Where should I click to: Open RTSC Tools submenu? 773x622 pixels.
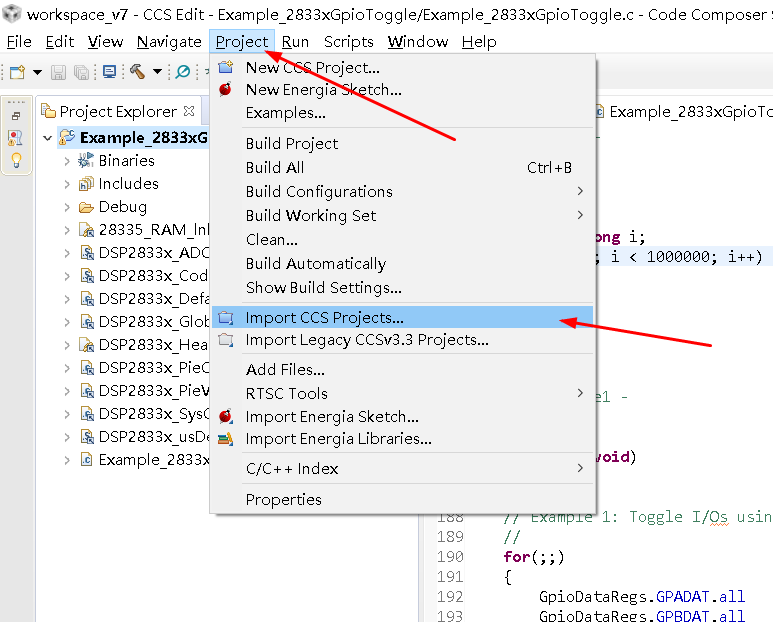pyautogui.click(x=402, y=393)
